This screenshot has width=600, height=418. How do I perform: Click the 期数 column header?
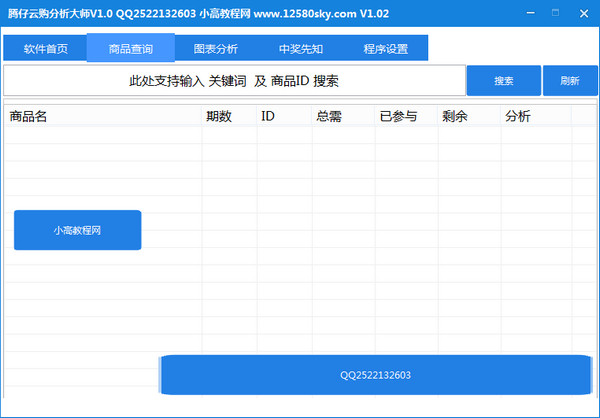(x=229, y=117)
